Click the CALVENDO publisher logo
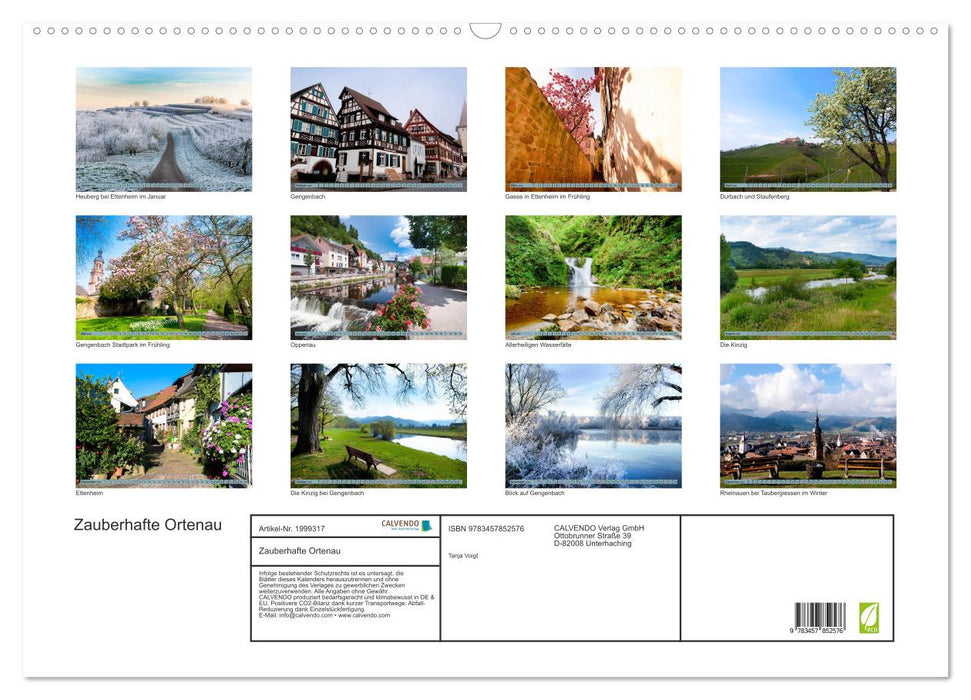971x700 pixels. point(399,523)
